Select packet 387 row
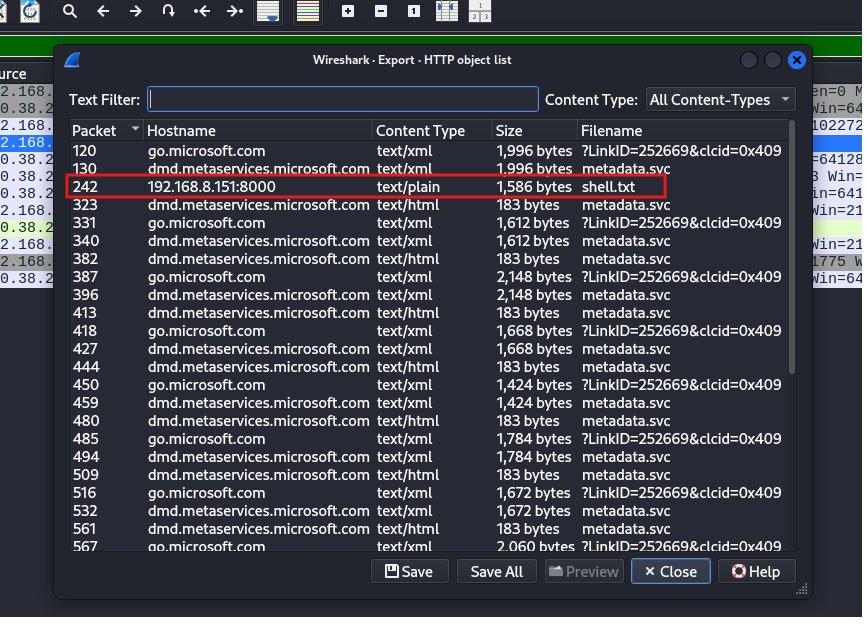Image resolution: width=868 pixels, height=644 pixels. [427, 277]
